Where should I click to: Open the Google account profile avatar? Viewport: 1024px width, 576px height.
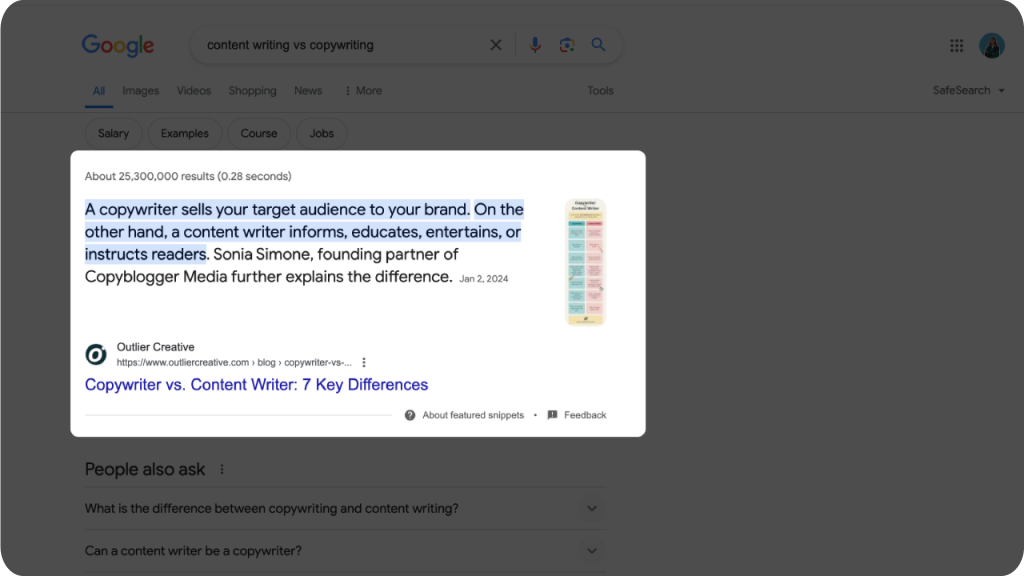991,46
